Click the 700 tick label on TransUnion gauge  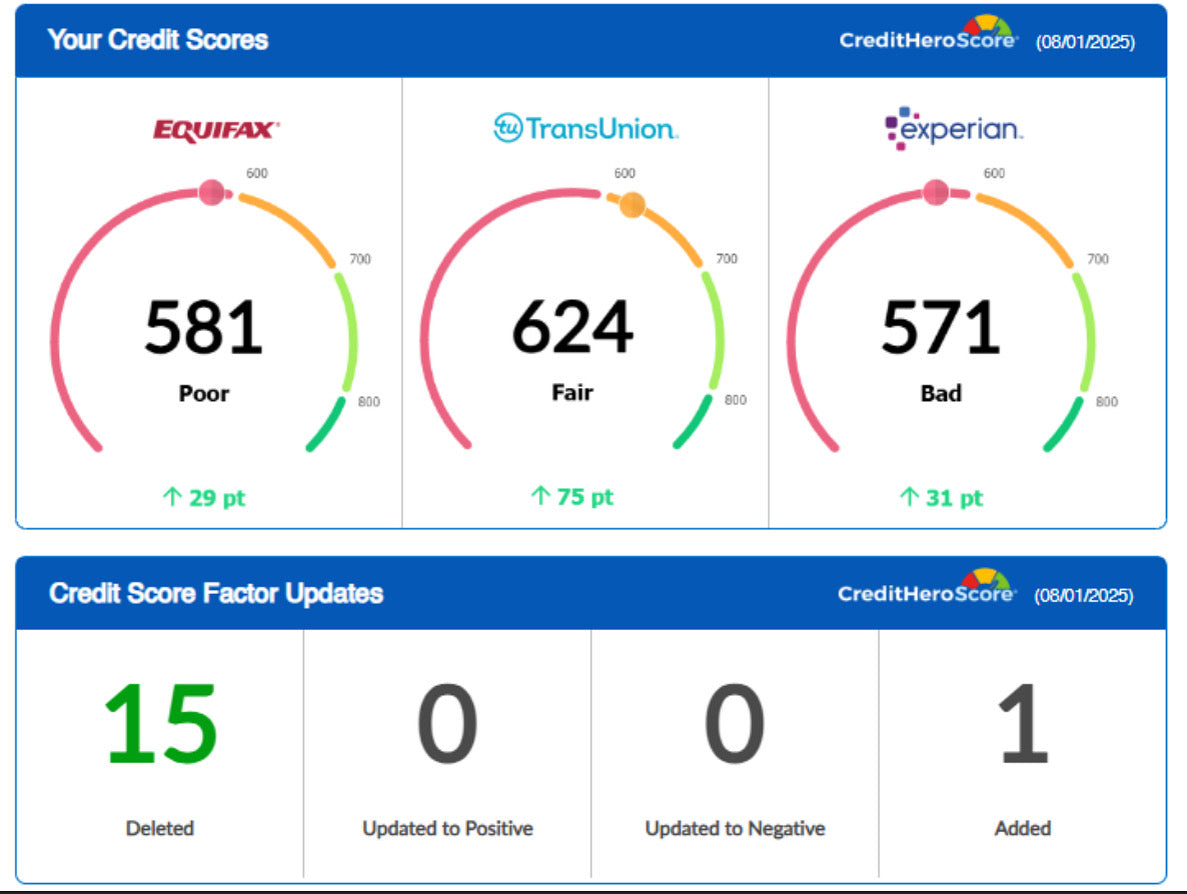tap(727, 259)
